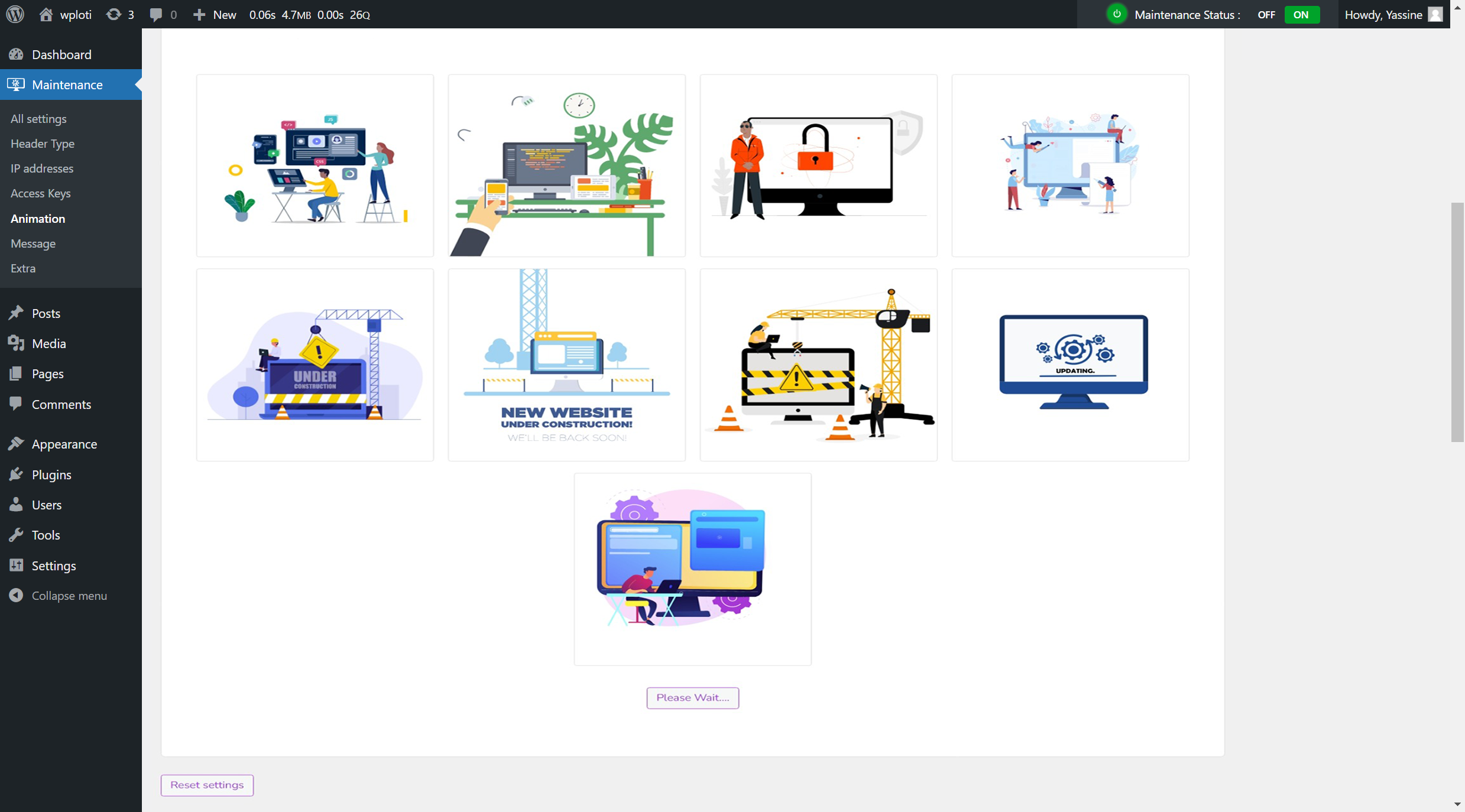The height and width of the screenshot is (812, 1465).
Task: Click the 26Q query count
Action: pyautogui.click(x=359, y=15)
